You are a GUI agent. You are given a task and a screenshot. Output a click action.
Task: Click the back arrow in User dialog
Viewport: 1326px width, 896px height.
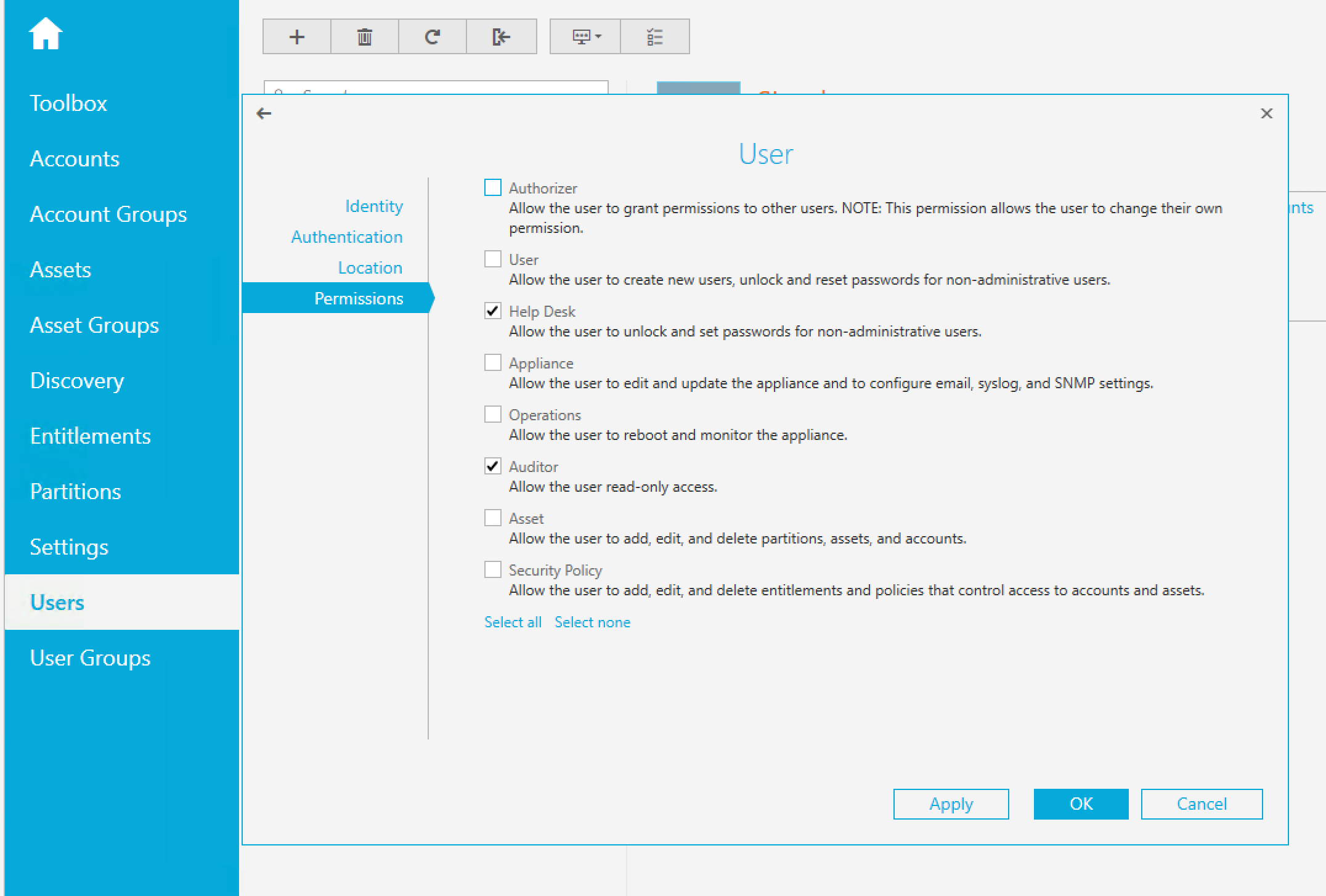[x=264, y=113]
